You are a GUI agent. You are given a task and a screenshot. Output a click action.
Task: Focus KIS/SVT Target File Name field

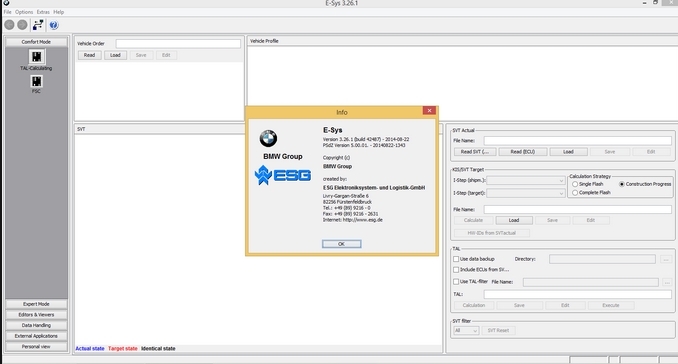click(x=577, y=209)
